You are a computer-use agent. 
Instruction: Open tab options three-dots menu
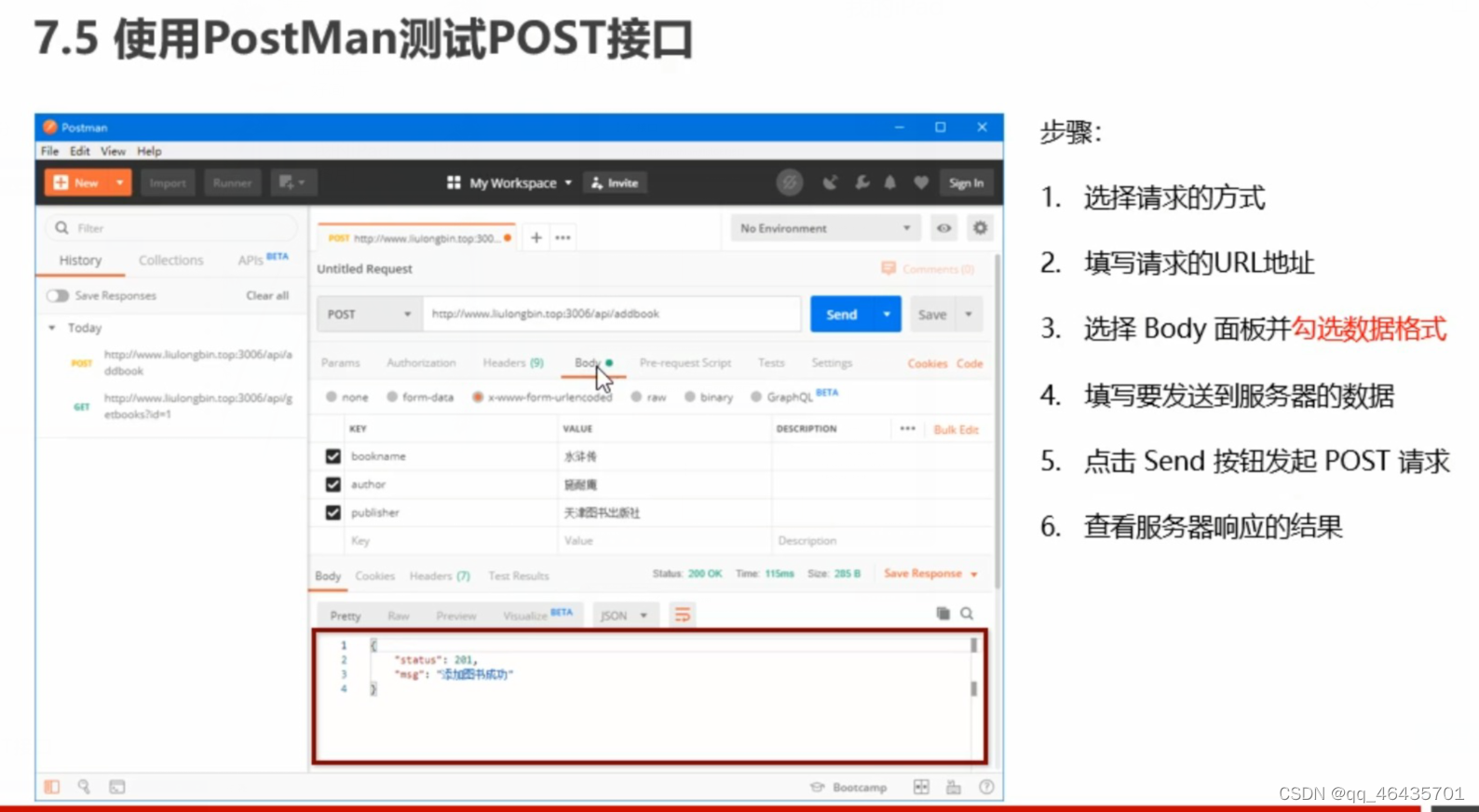563,237
